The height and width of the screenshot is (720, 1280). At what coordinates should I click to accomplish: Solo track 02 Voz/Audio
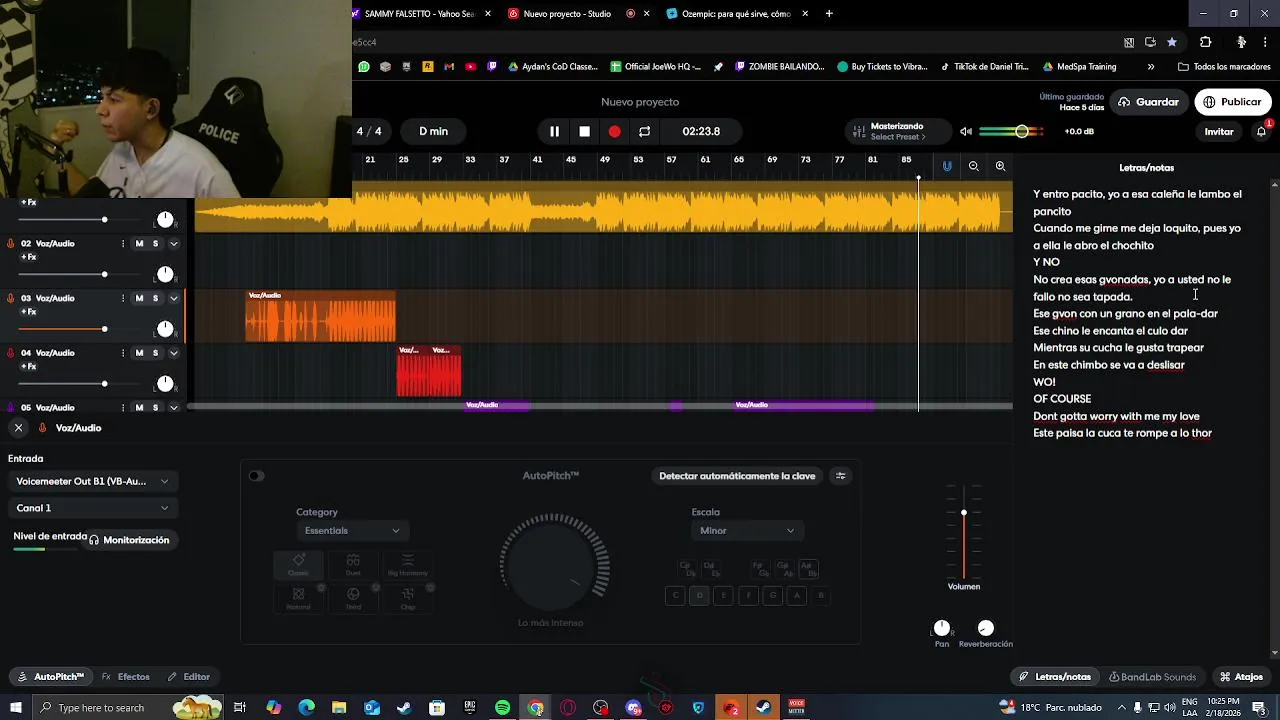click(x=155, y=243)
